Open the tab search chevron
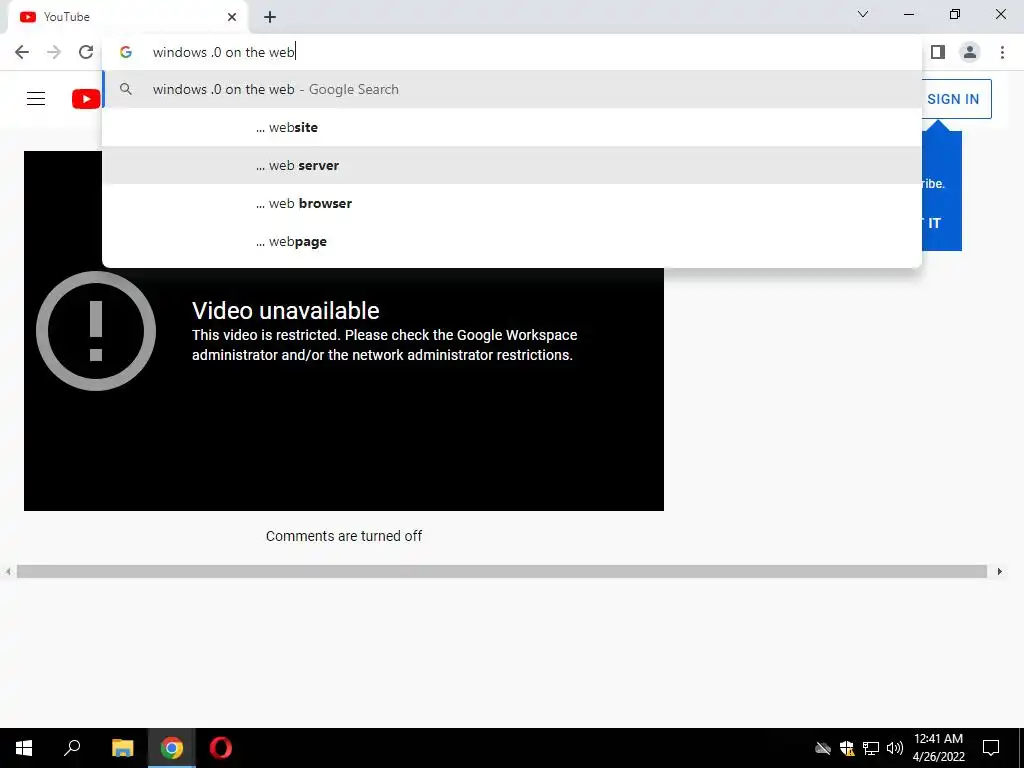The width and height of the screenshot is (1024, 768). [x=863, y=14]
